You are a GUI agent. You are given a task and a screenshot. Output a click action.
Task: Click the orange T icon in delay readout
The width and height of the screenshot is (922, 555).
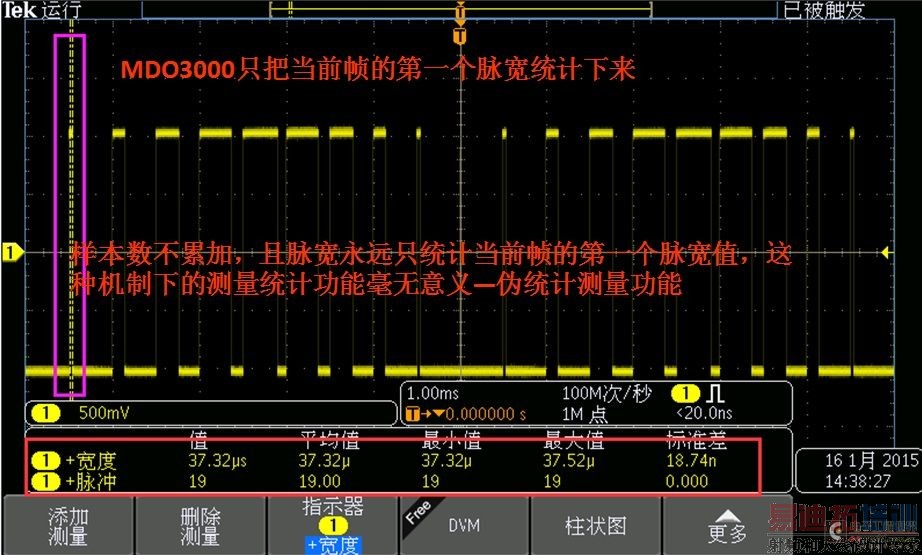413,414
